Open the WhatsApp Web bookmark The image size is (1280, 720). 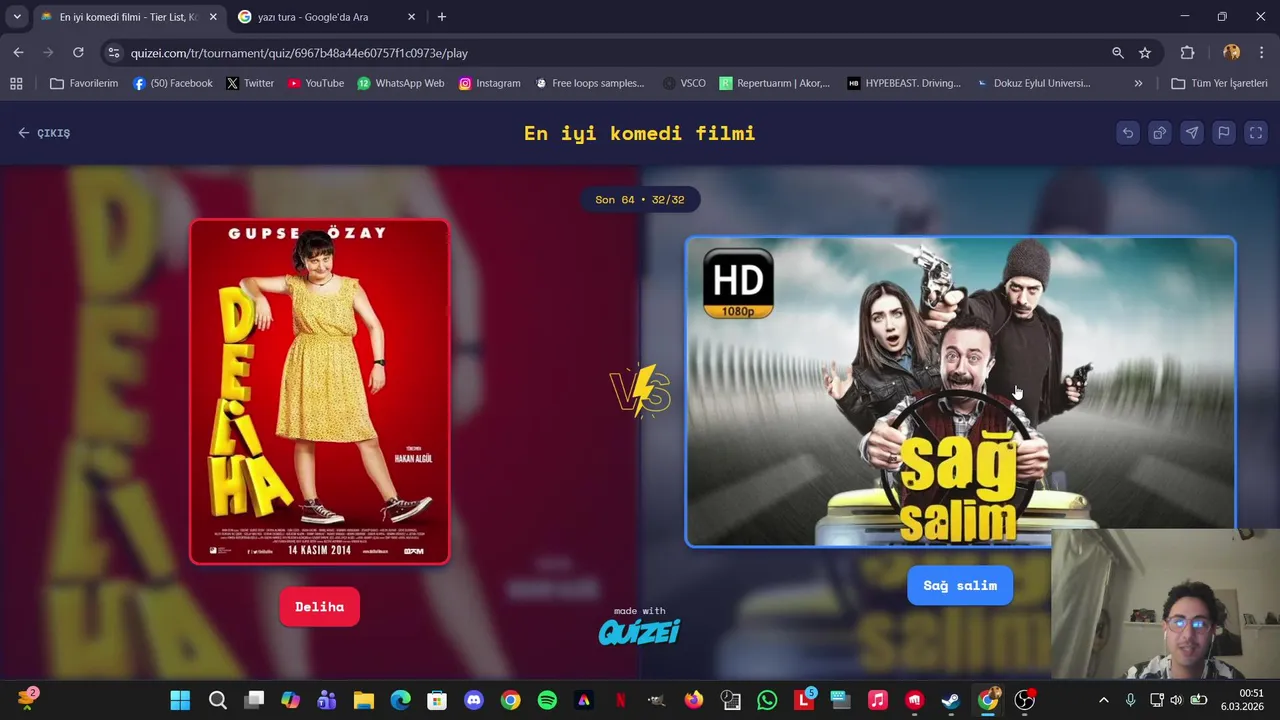401,83
